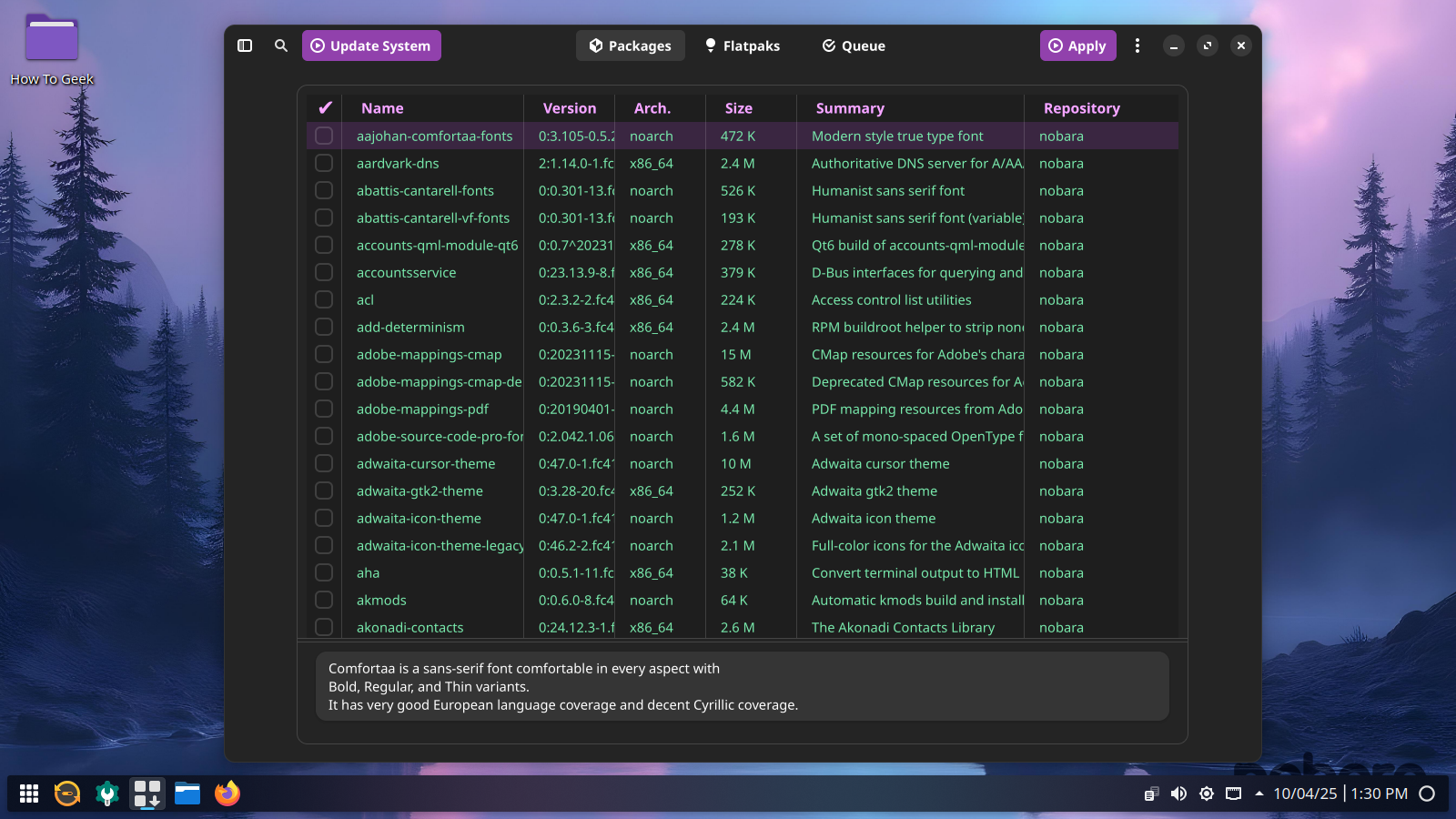Click the Apply button
Screen dimensions: 1456x819
[1077, 45]
